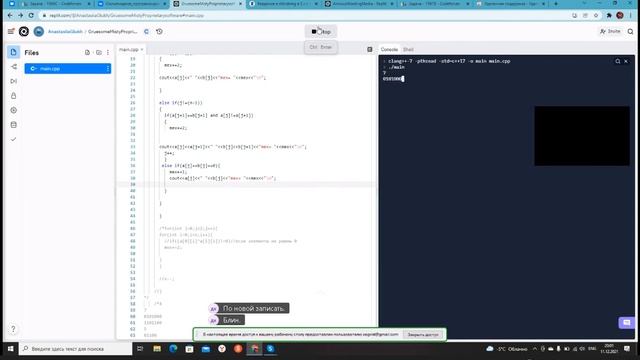640x360 pixels.
Task: Switch to the second browser tab
Action: tap(132, 4)
